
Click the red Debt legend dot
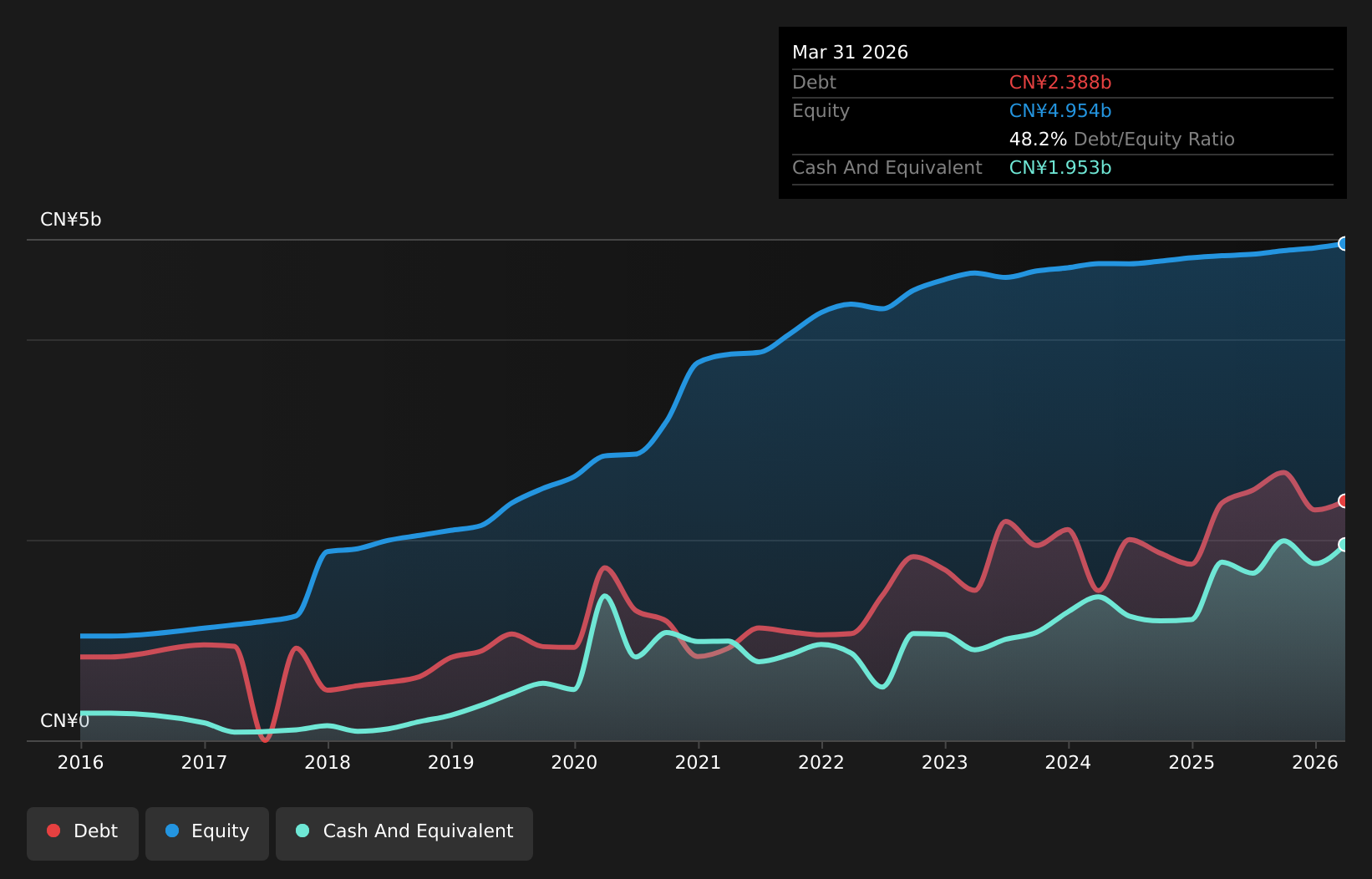pos(53,831)
